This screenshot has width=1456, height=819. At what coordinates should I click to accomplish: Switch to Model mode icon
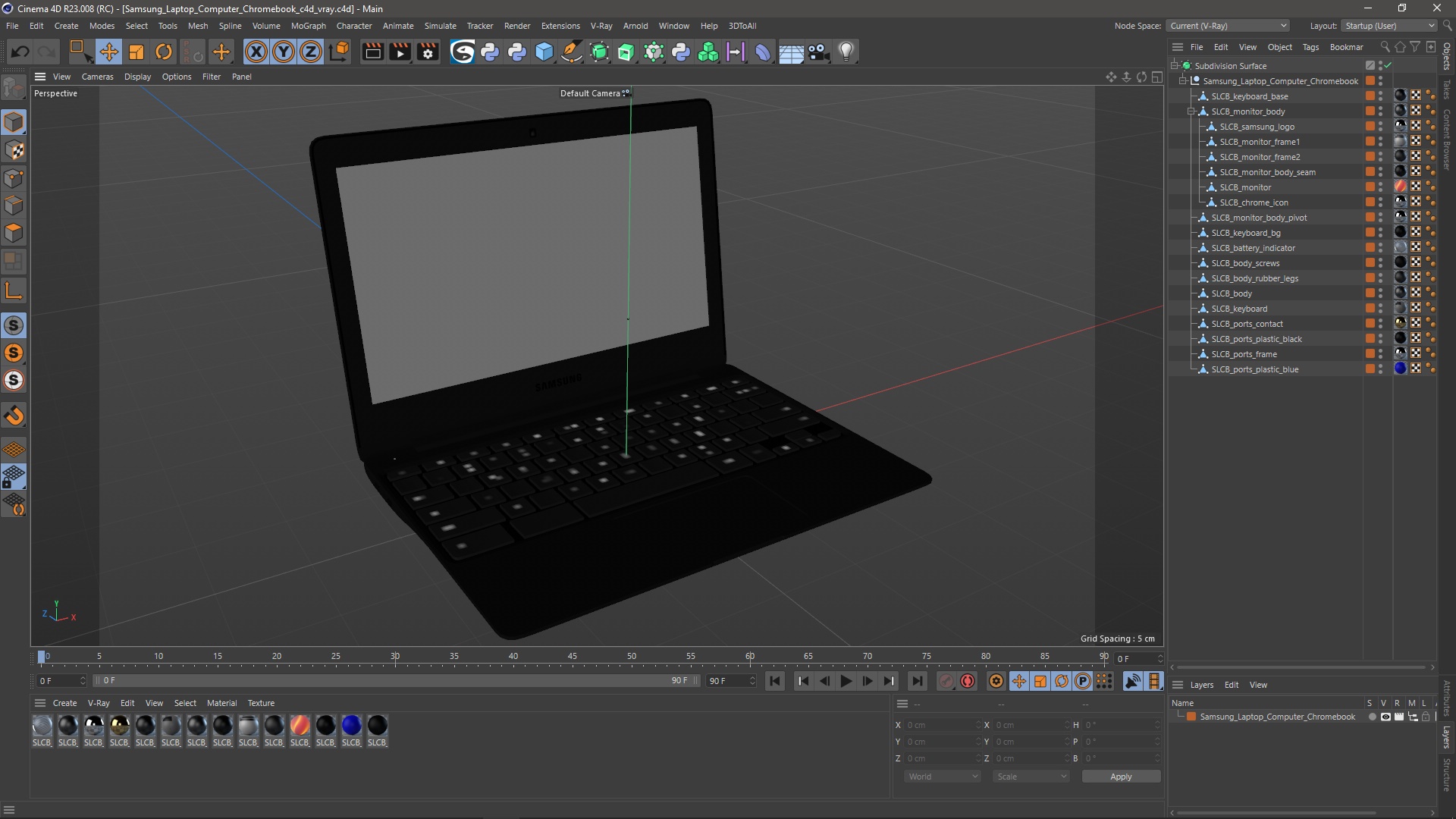coord(14,122)
